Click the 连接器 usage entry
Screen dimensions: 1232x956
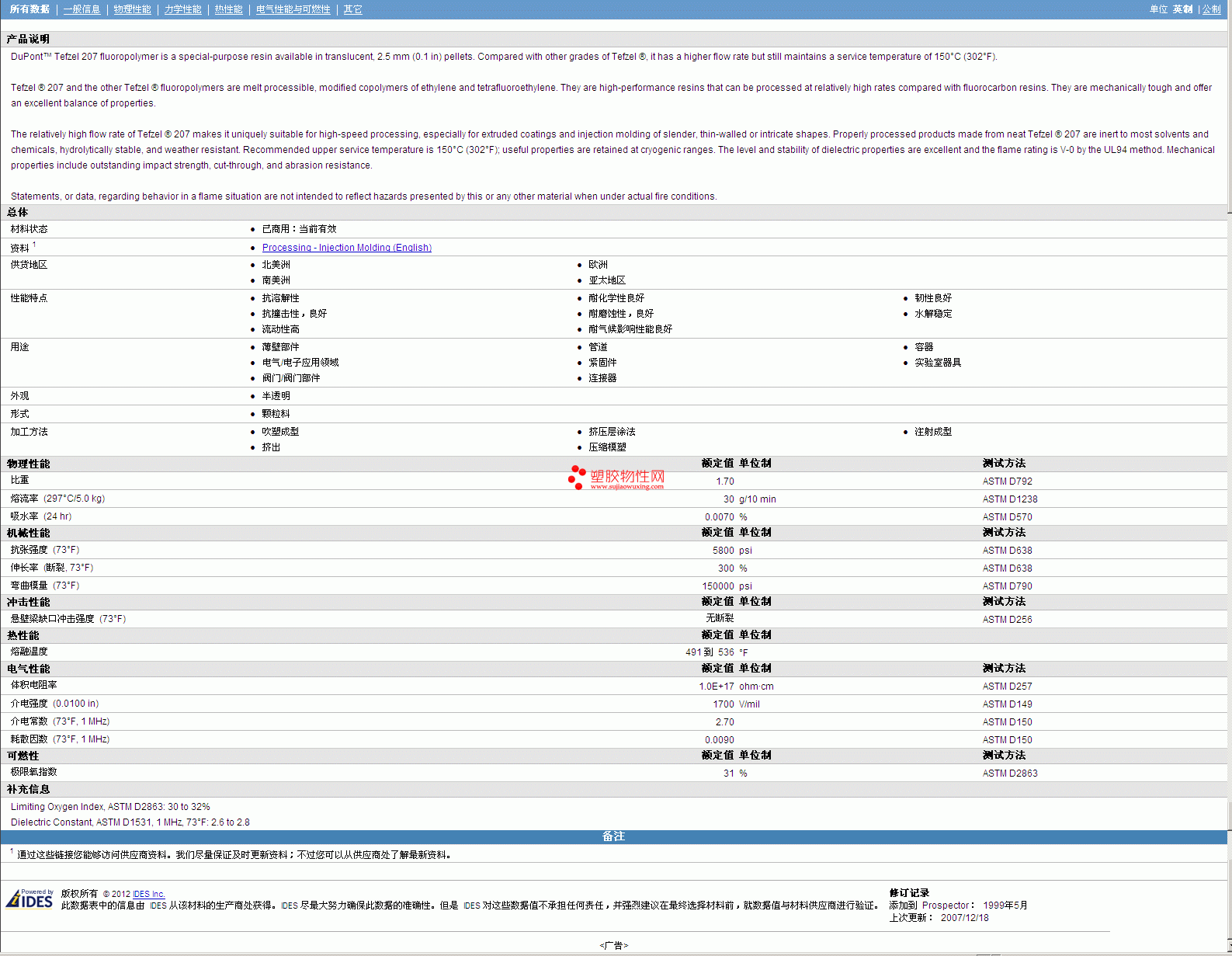pyautogui.click(x=602, y=378)
